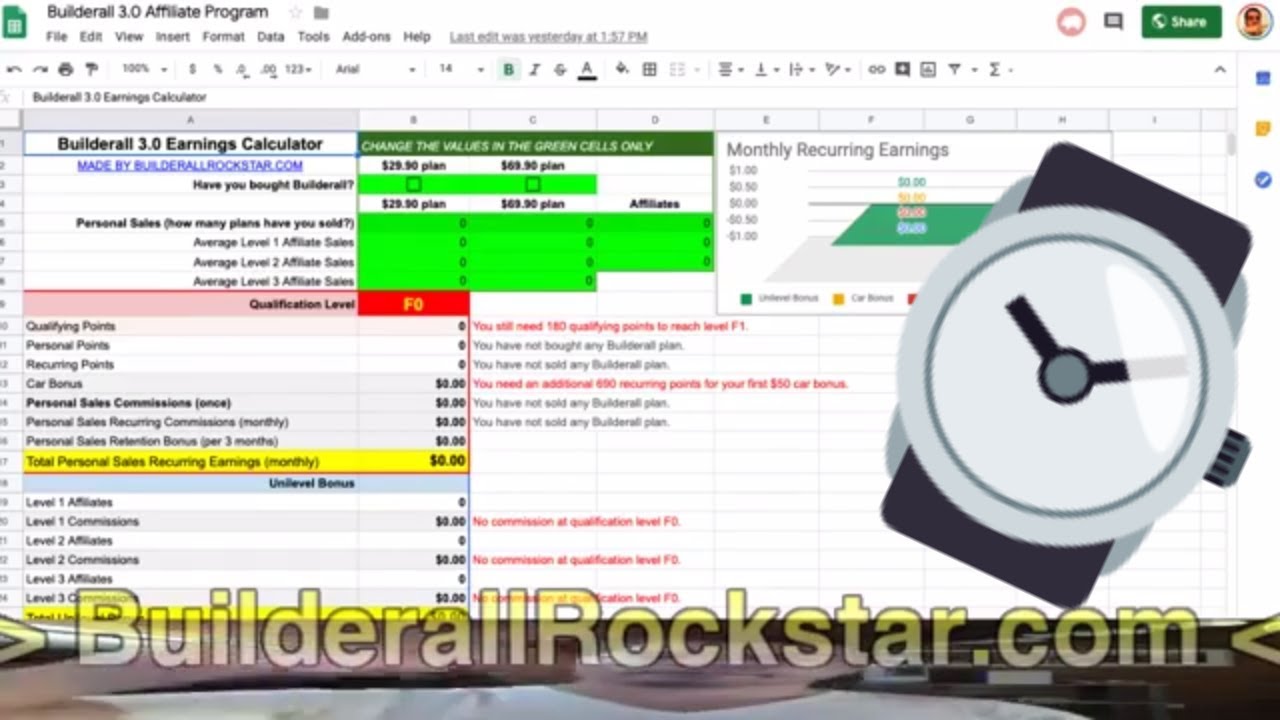Insert comment from toolbar icon

tap(903, 69)
